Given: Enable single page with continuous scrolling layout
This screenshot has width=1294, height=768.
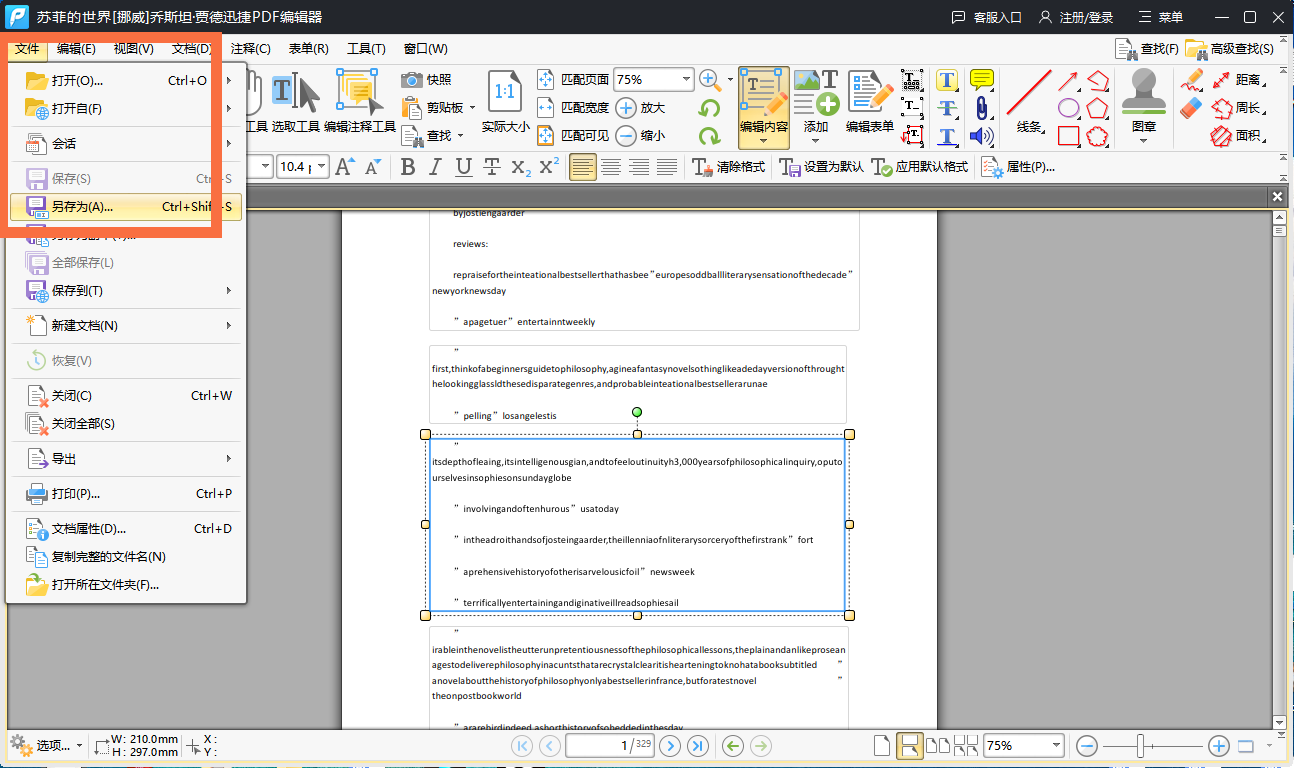Looking at the screenshot, I should point(910,745).
